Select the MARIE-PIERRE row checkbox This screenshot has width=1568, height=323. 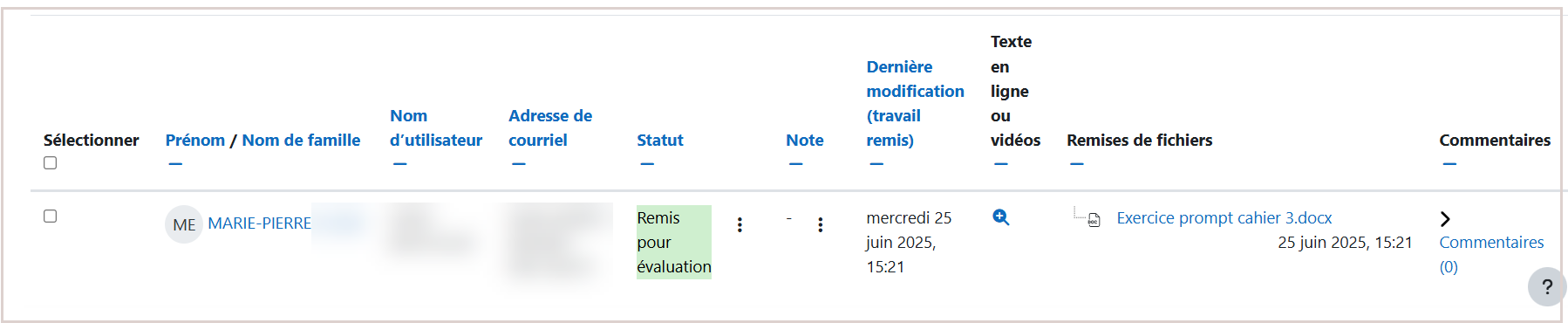pos(51,216)
